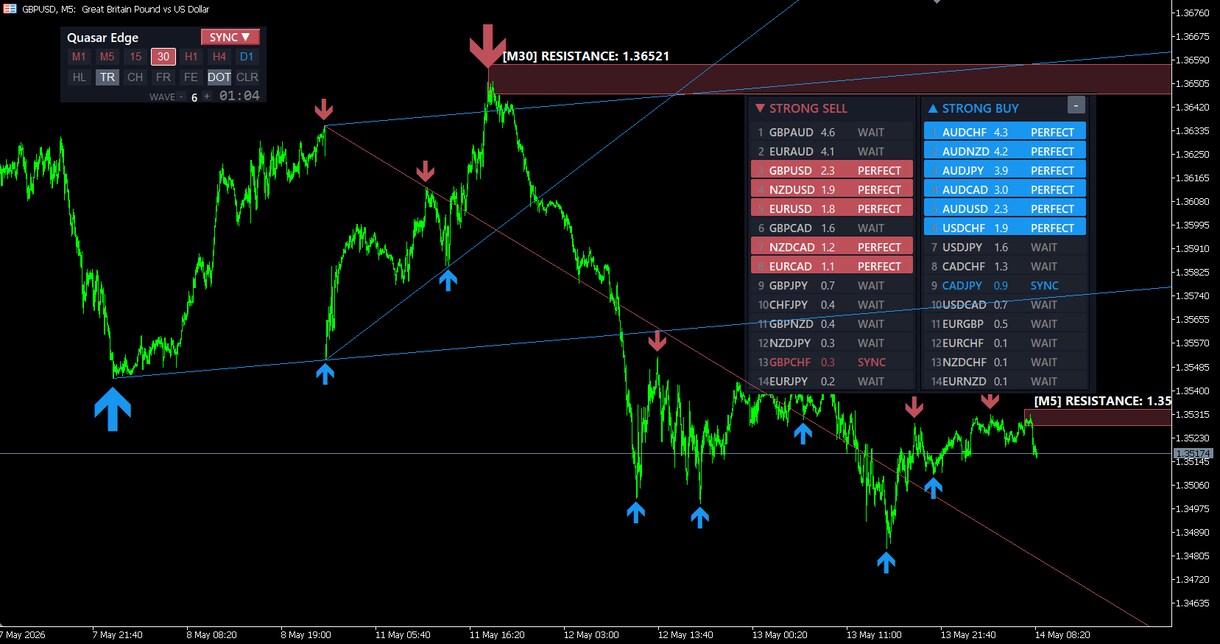Select NZDCAD in the Strong Sell list
This screenshot has width=1220, height=644.
coord(832,247)
